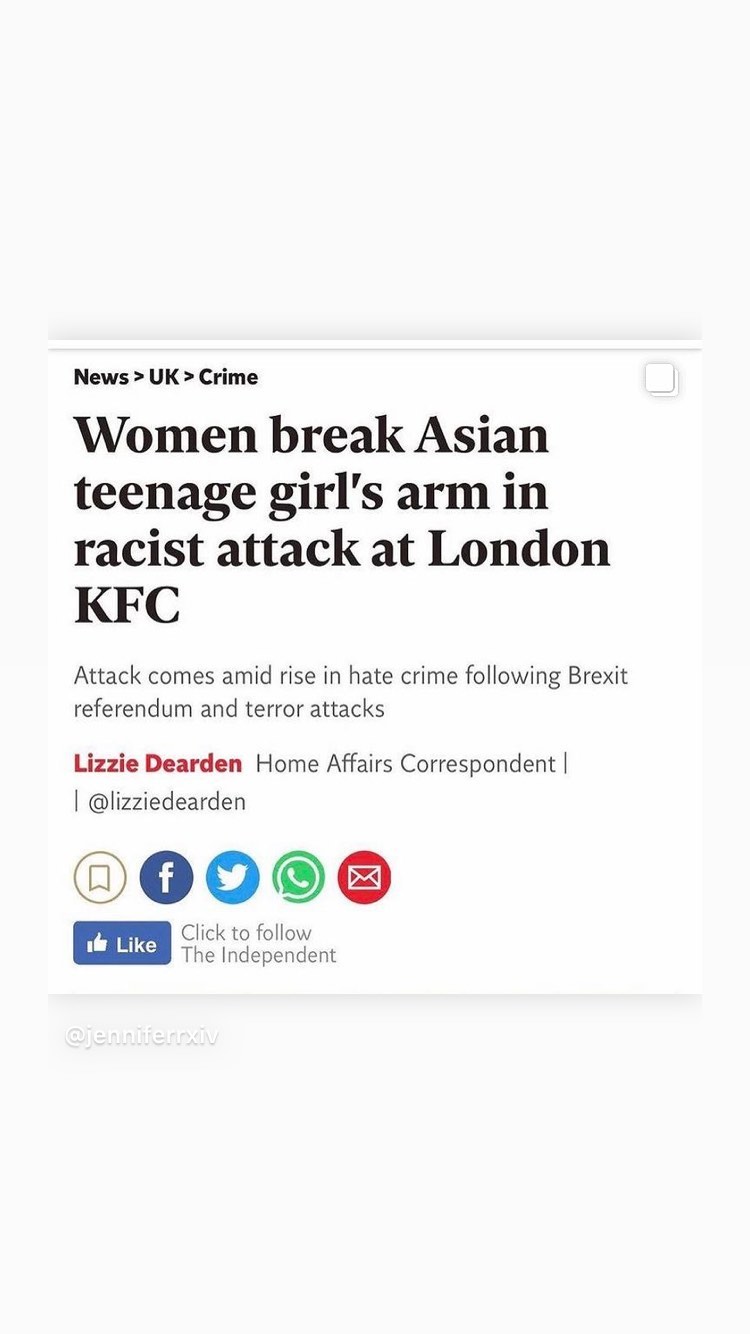Open the @lizziedearden Twitter handle
The width and height of the screenshot is (750, 1334).
point(167,802)
